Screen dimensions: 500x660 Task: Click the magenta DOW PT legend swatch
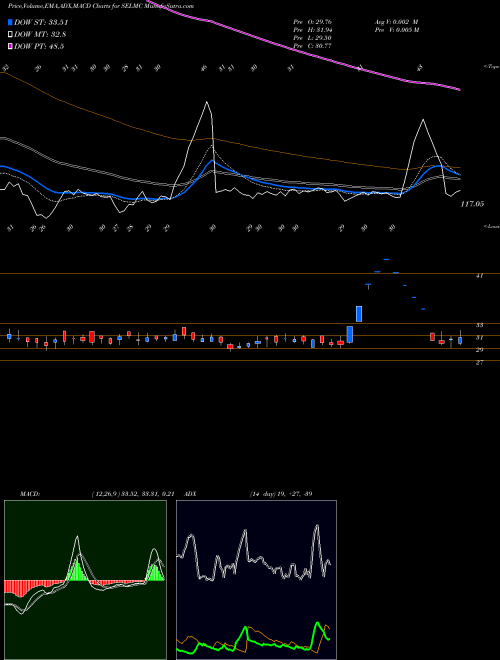click(10, 46)
